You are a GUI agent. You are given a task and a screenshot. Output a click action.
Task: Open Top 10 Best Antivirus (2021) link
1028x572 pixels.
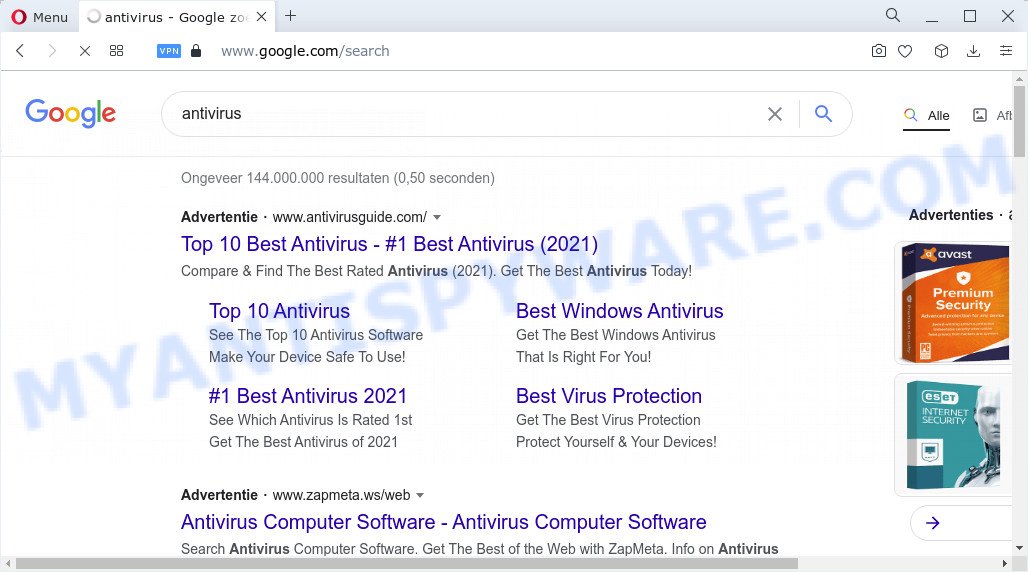click(389, 244)
